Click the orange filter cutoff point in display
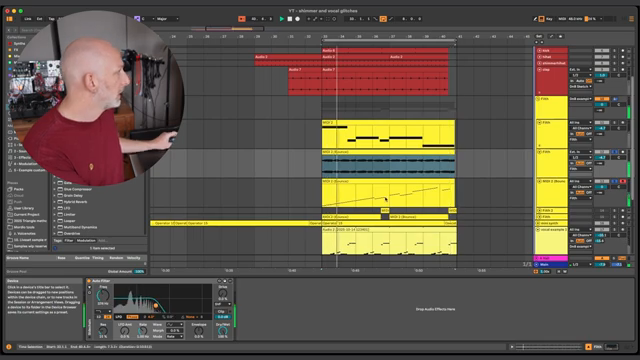640x360 pixels. pyautogui.click(x=156, y=305)
